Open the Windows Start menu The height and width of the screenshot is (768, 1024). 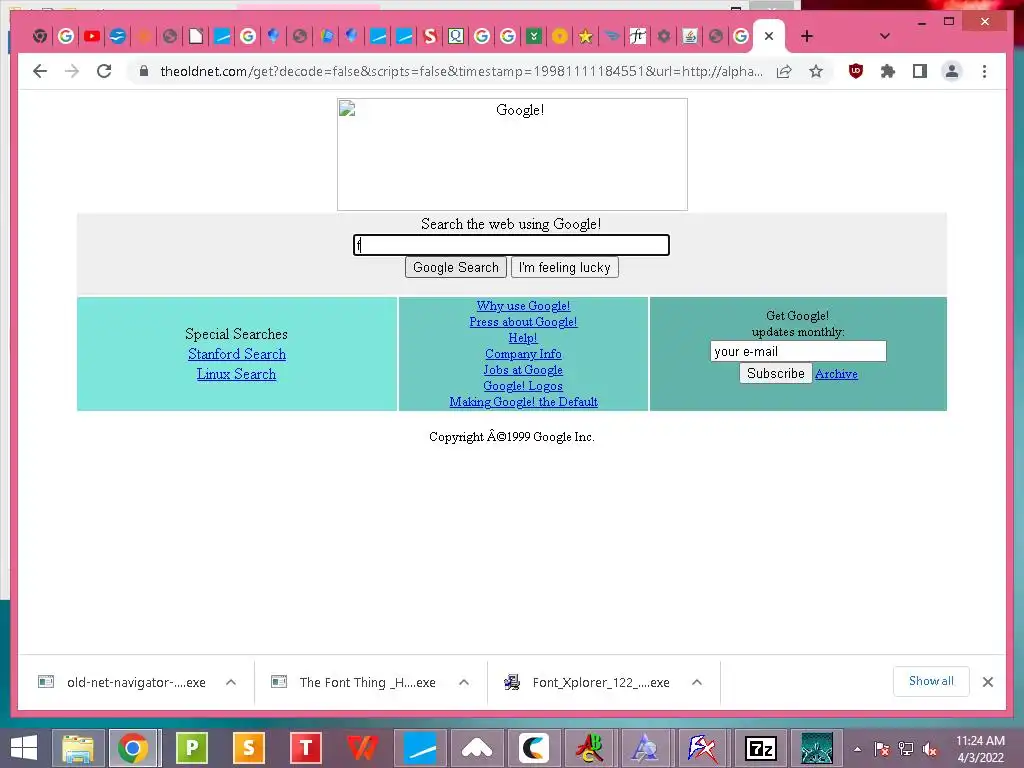tap(24, 748)
